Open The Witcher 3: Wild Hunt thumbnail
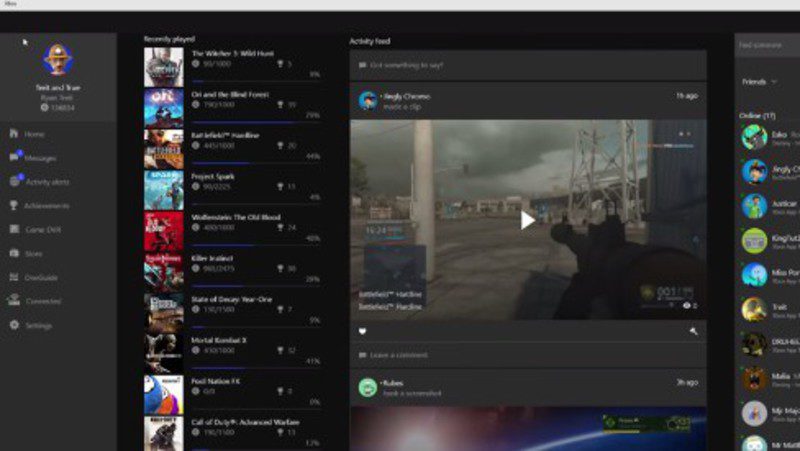 pos(163,67)
